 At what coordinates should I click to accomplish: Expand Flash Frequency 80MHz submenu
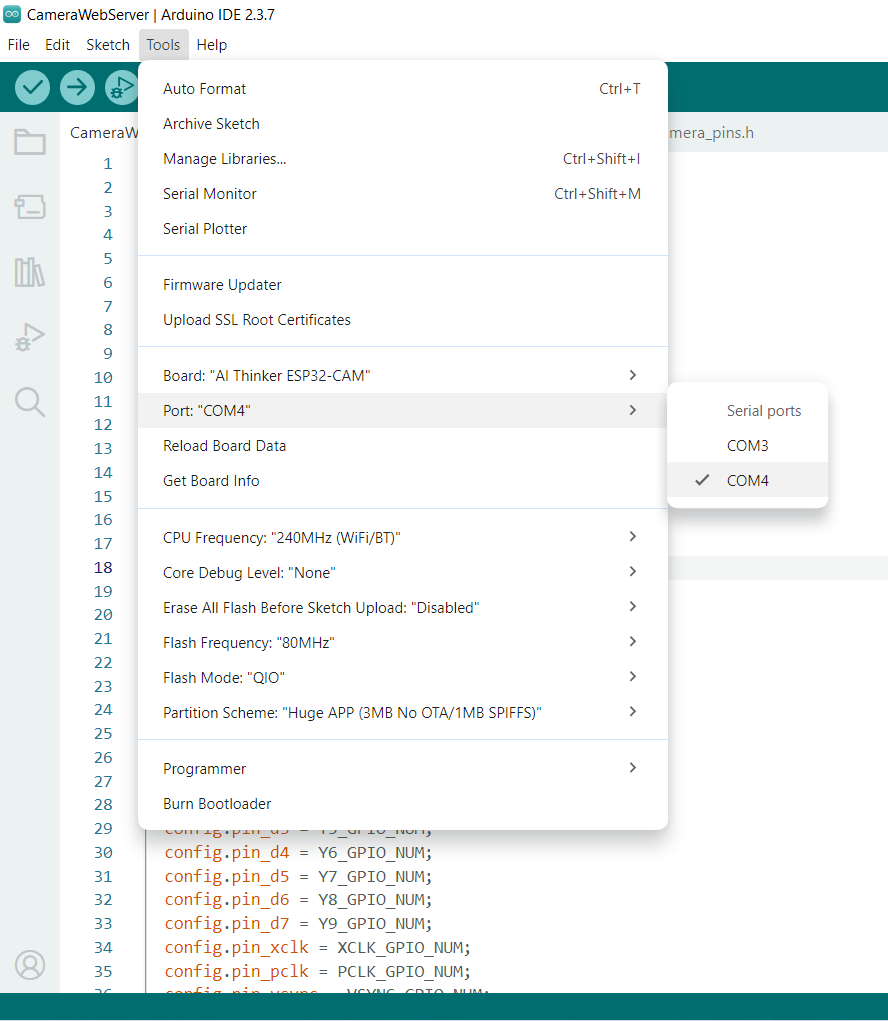point(403,643)
